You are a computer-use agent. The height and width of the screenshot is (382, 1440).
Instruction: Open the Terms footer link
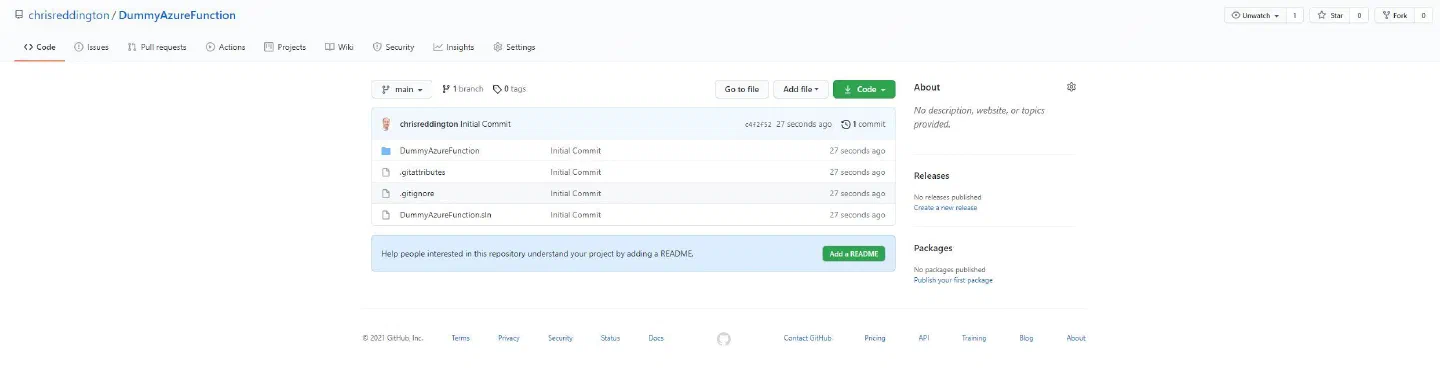(460, 338)
